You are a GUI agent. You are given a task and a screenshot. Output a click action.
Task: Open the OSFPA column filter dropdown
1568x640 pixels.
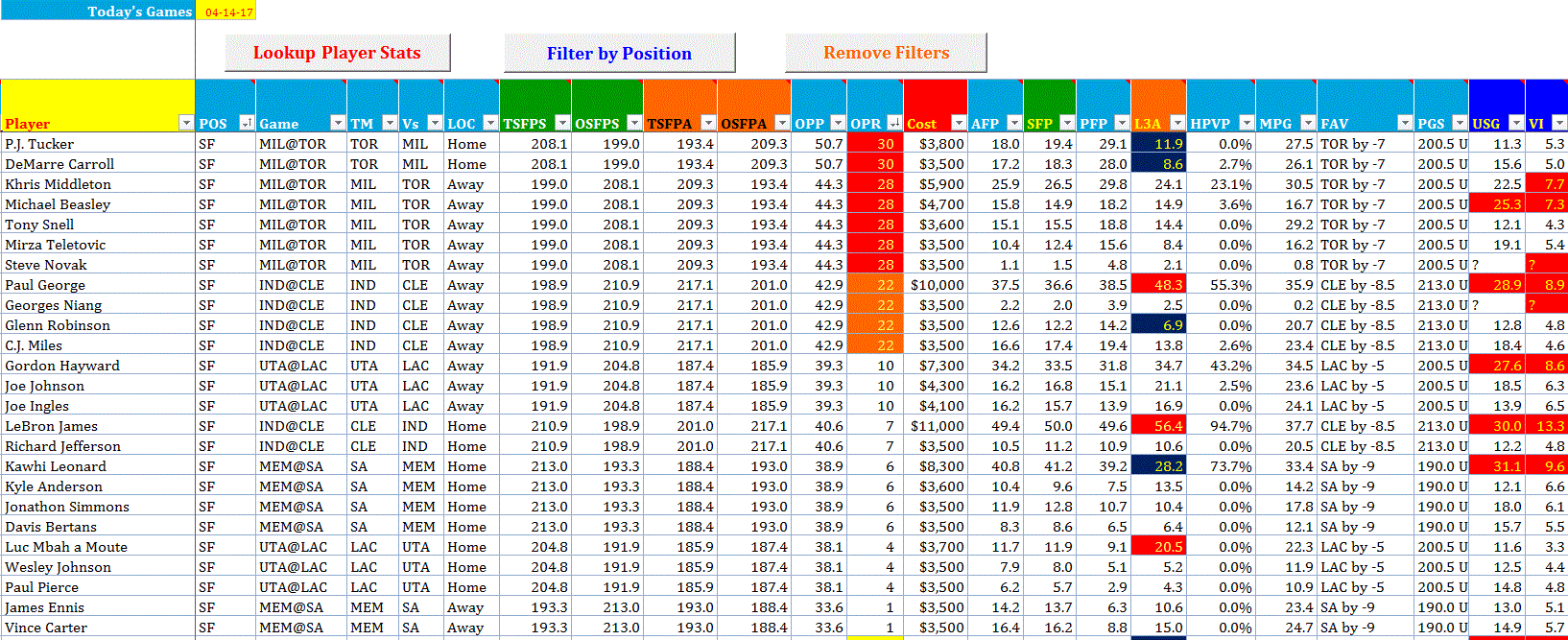coord(782,123)
